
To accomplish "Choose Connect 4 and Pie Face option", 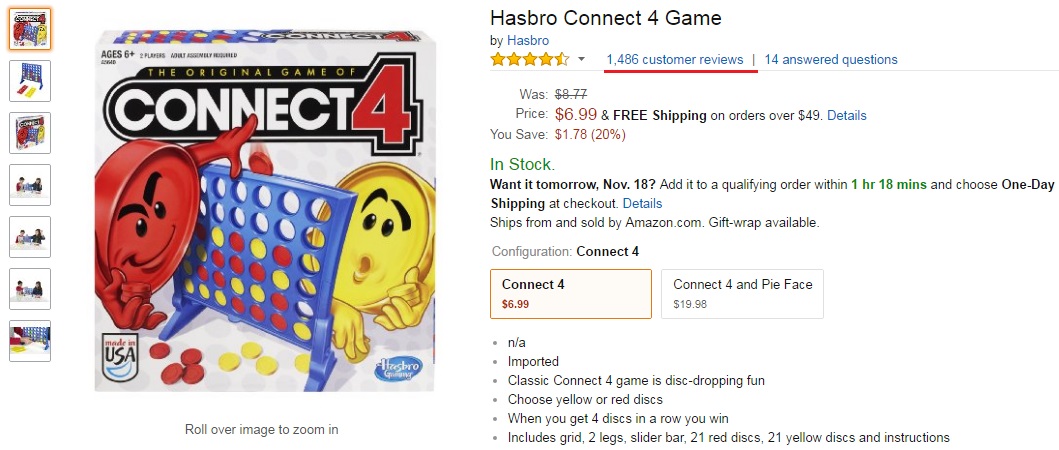I will pyautogui.click(x=742, y=293).
